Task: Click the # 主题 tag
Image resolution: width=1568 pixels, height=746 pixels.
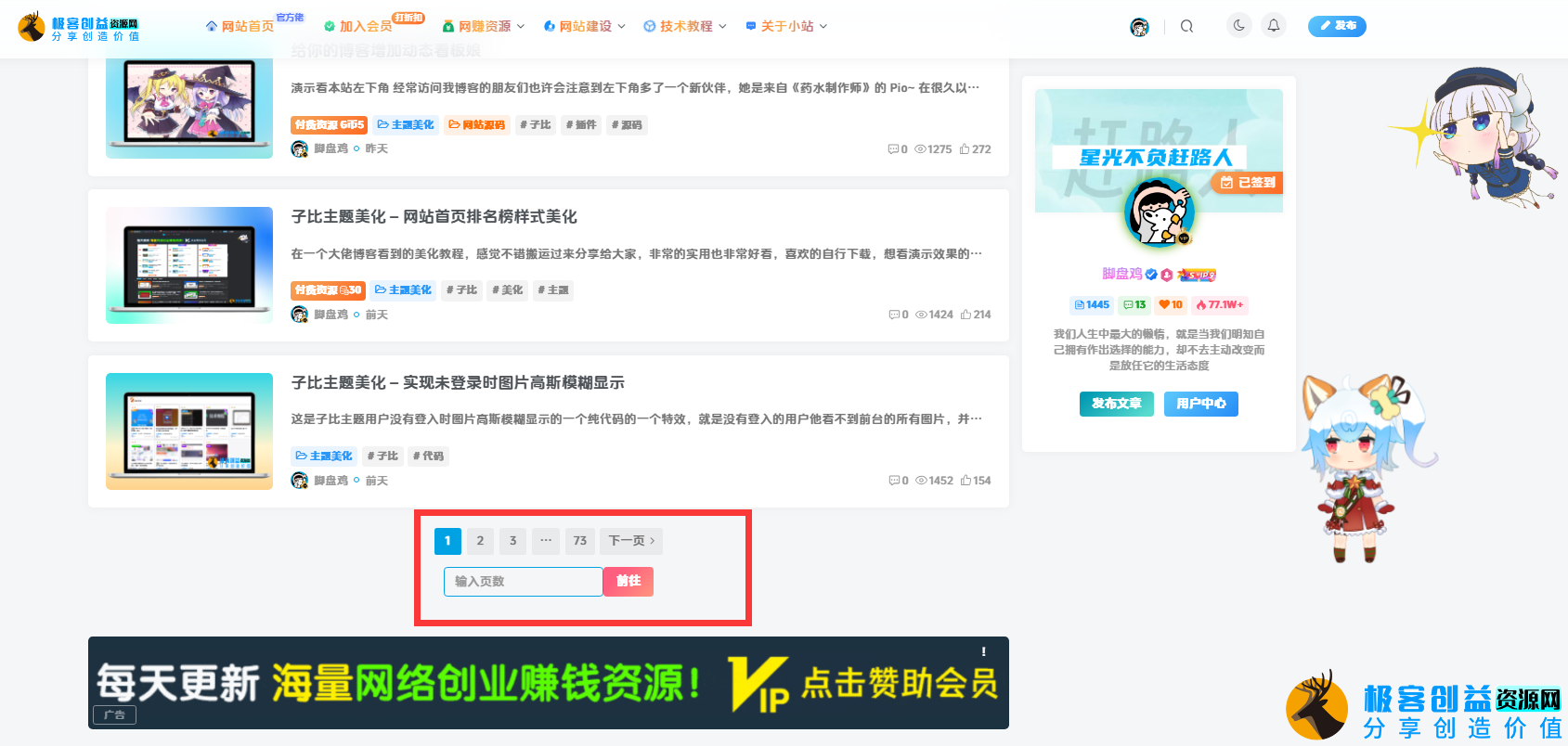Action: tap(553, 290)
